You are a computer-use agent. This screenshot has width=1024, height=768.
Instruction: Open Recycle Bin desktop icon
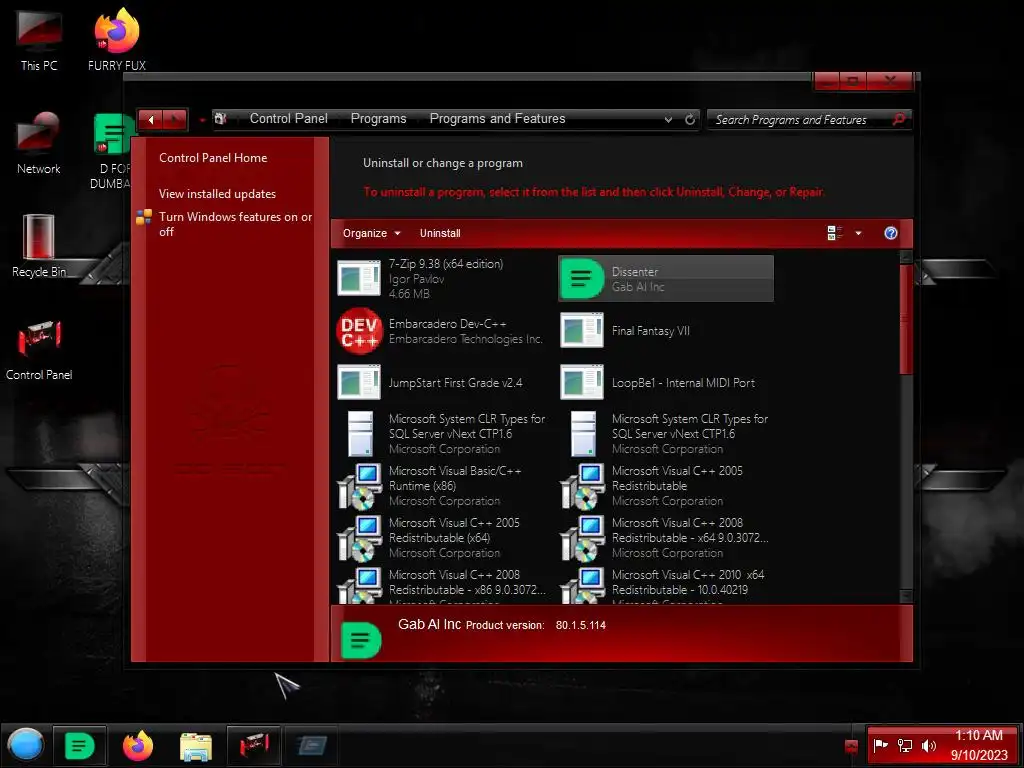(x=39, y=247)
